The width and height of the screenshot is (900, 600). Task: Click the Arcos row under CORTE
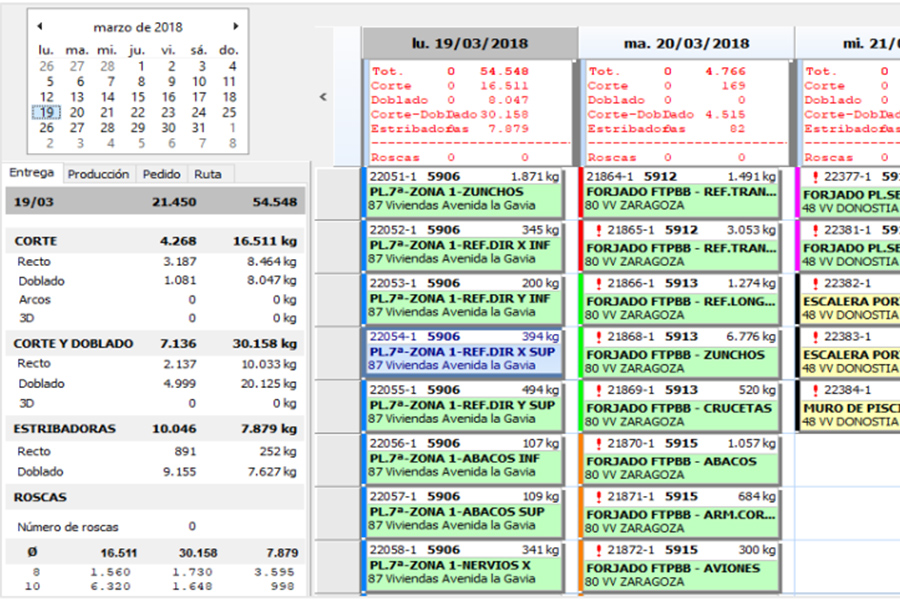pos(155,300)
